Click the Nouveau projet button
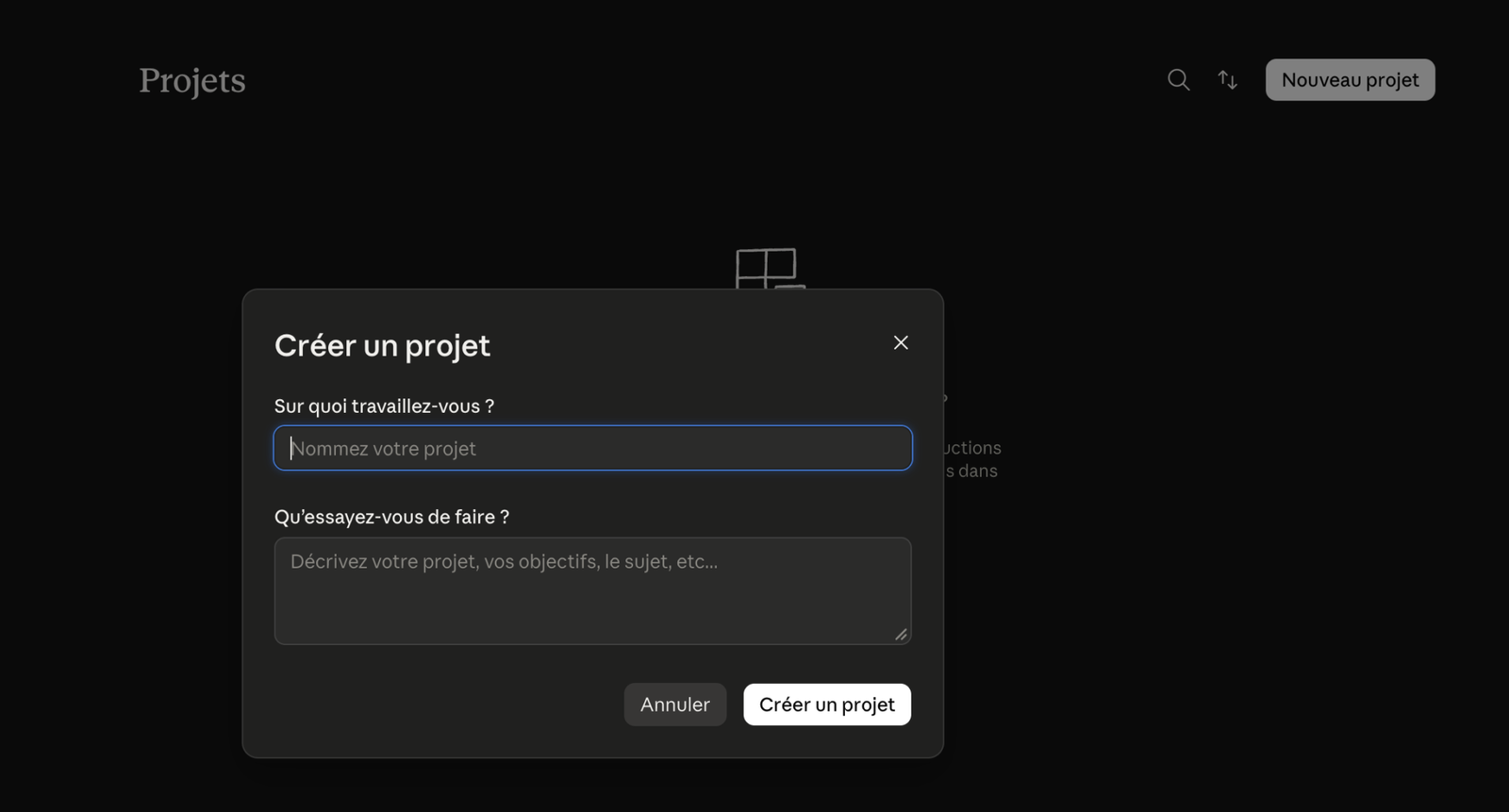 tap(1350, 80)
